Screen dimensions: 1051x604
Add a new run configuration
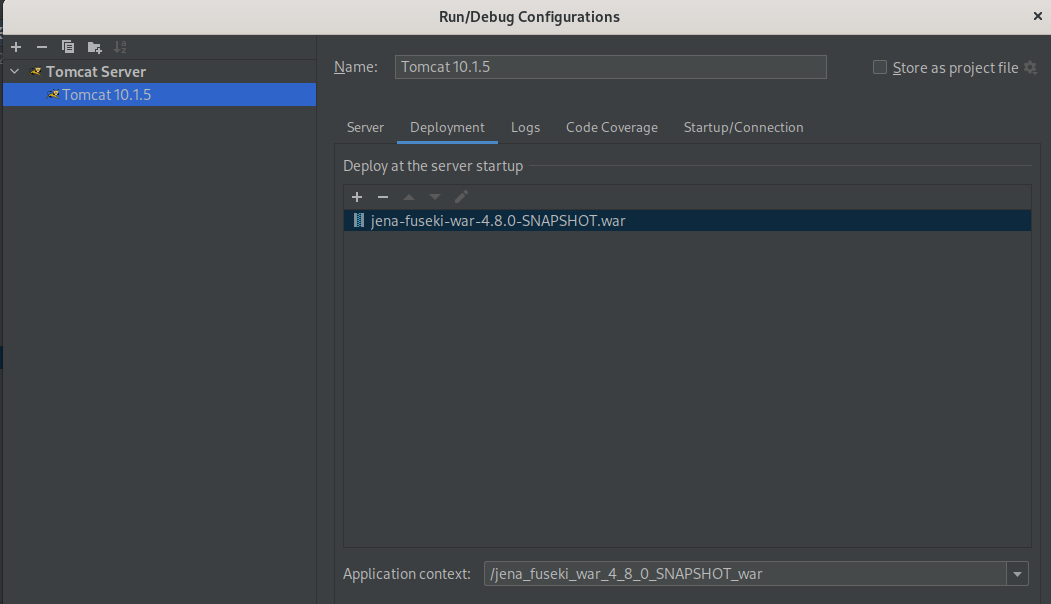click(x=16, y=47)
